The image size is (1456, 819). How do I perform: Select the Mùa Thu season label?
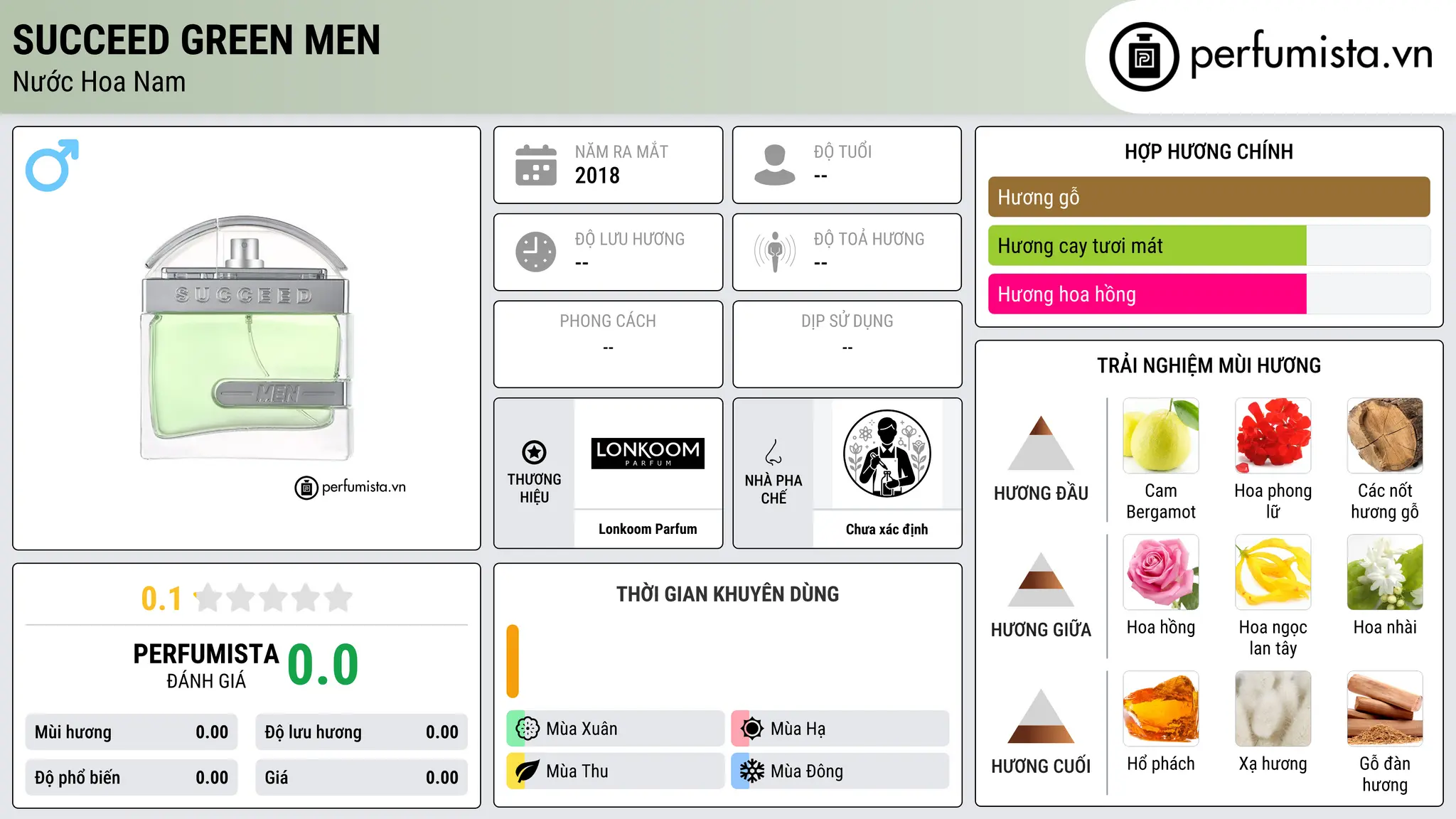[x=577, y=771]
